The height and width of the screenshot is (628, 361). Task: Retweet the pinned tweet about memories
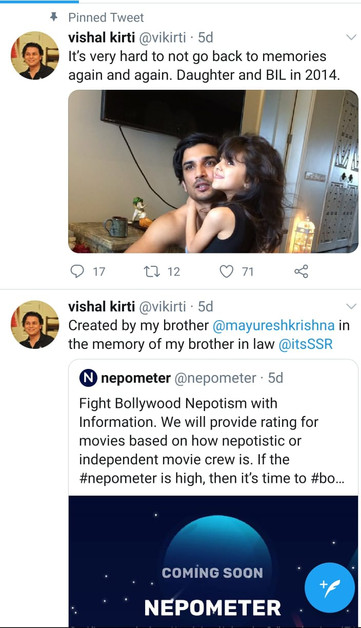(152, 272)
